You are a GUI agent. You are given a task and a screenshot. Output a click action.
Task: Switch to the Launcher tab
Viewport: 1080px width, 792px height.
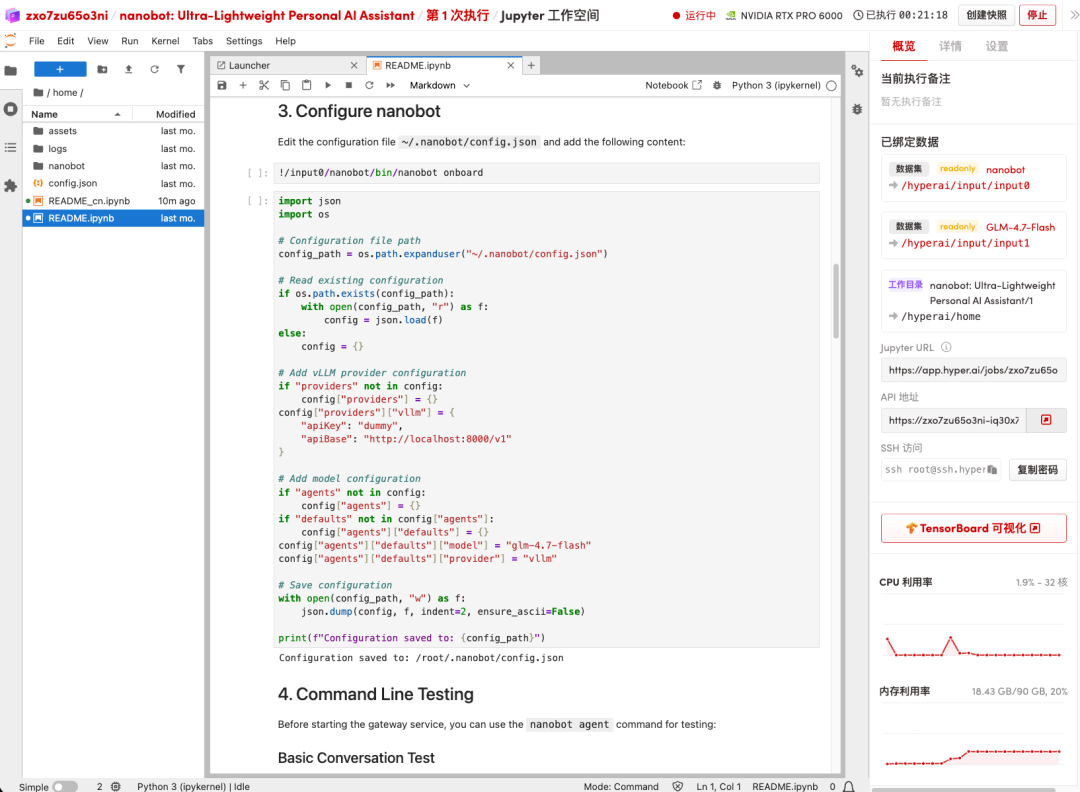[249, 65]
